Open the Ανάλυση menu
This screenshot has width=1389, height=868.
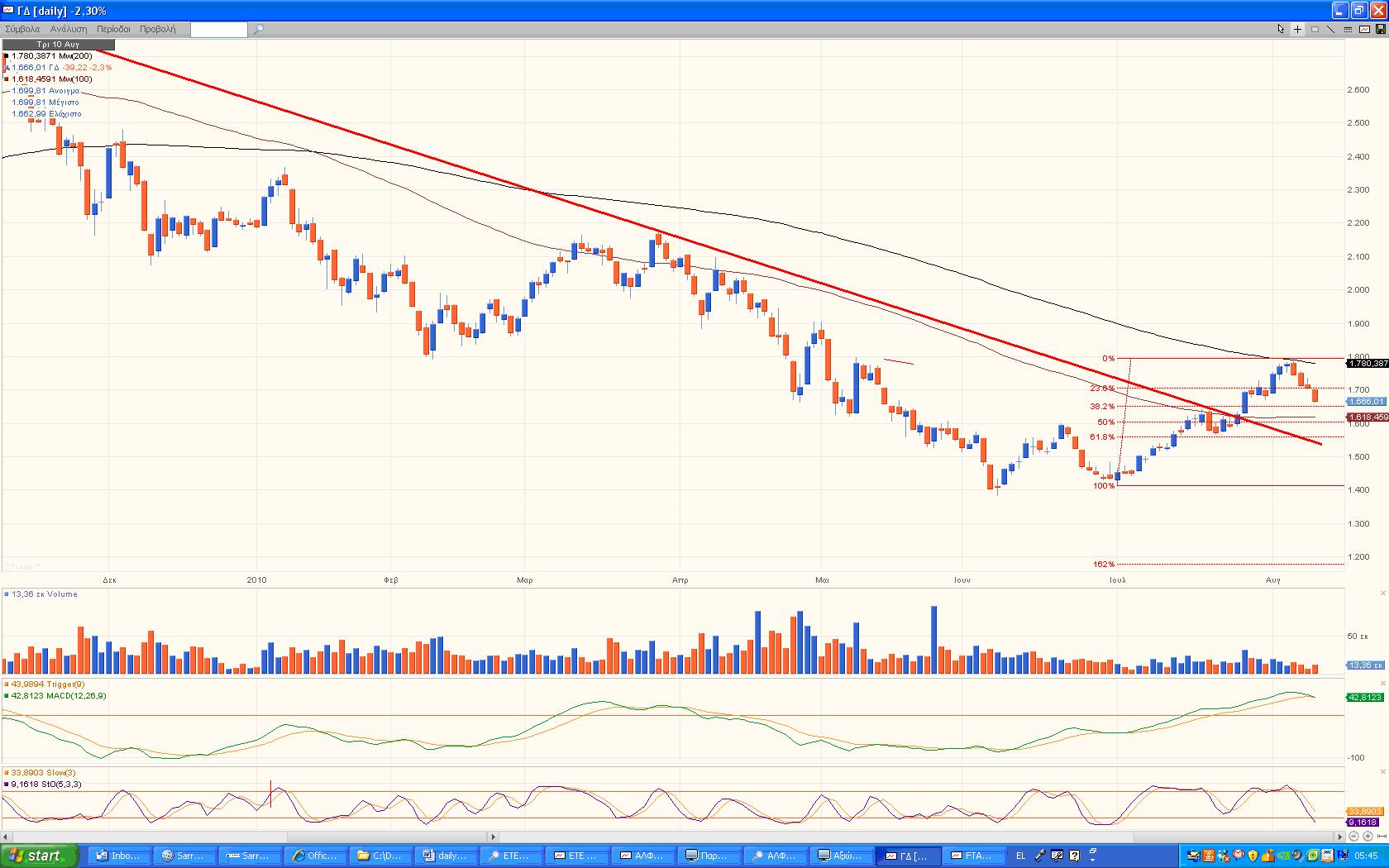tap(69, 29)
